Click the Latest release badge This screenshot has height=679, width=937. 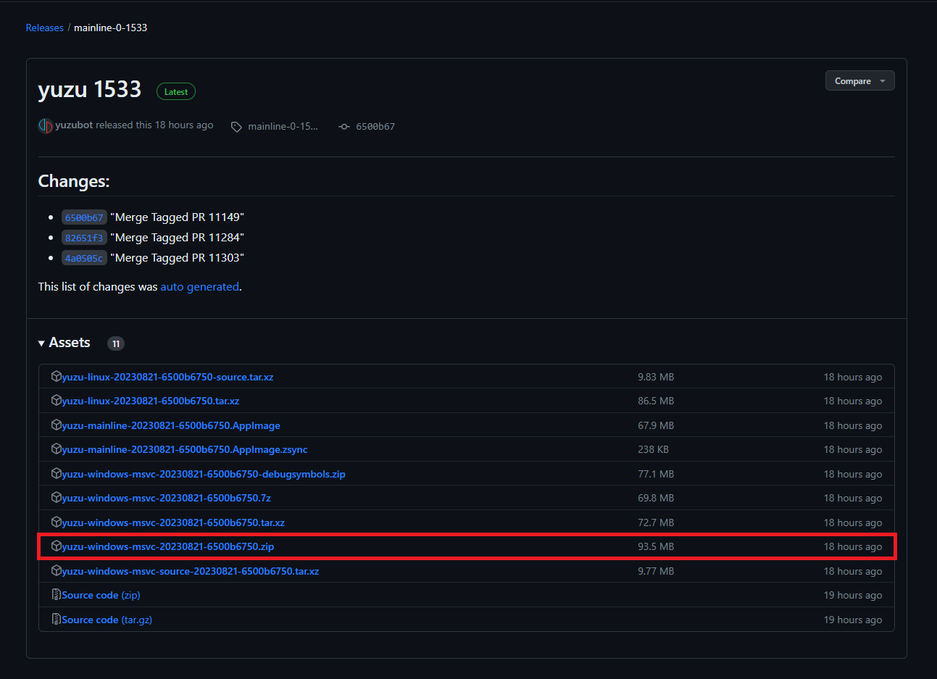pos(176,91)
